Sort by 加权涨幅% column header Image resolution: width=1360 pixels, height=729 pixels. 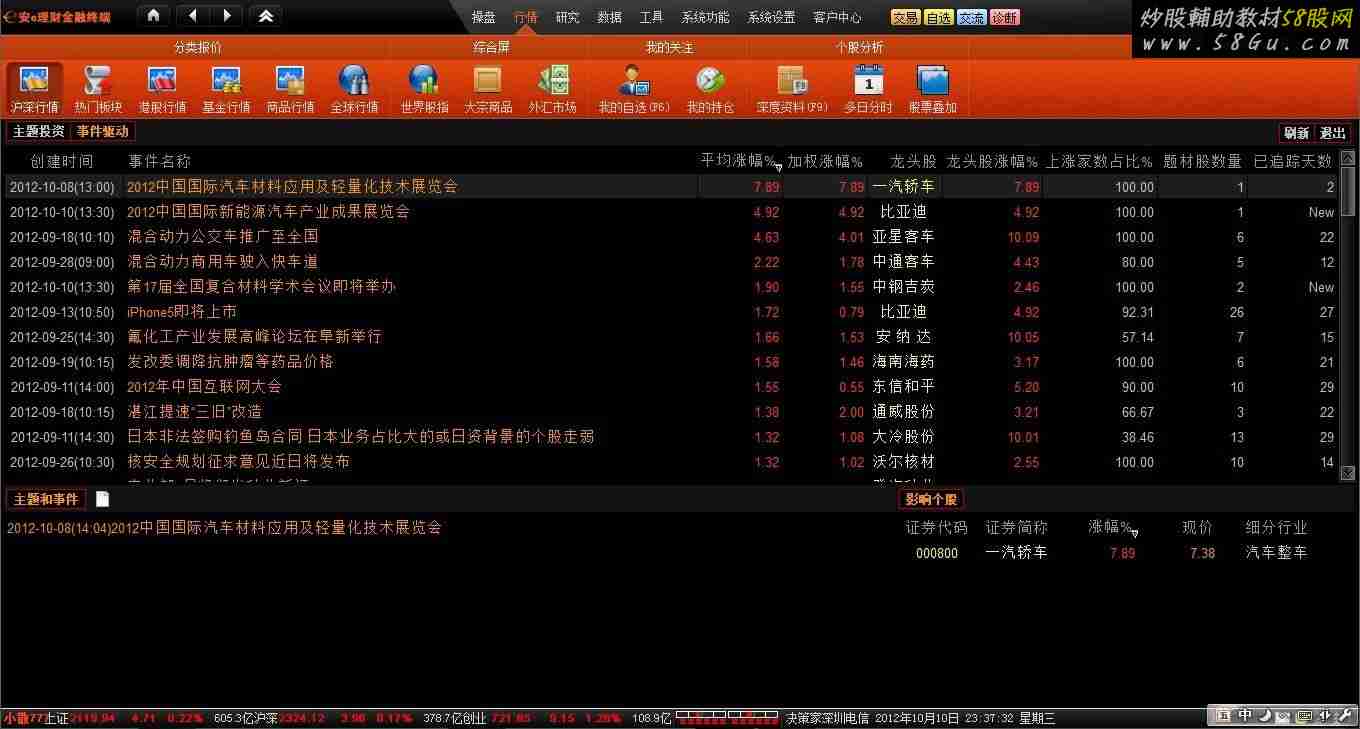pos(824,161)
